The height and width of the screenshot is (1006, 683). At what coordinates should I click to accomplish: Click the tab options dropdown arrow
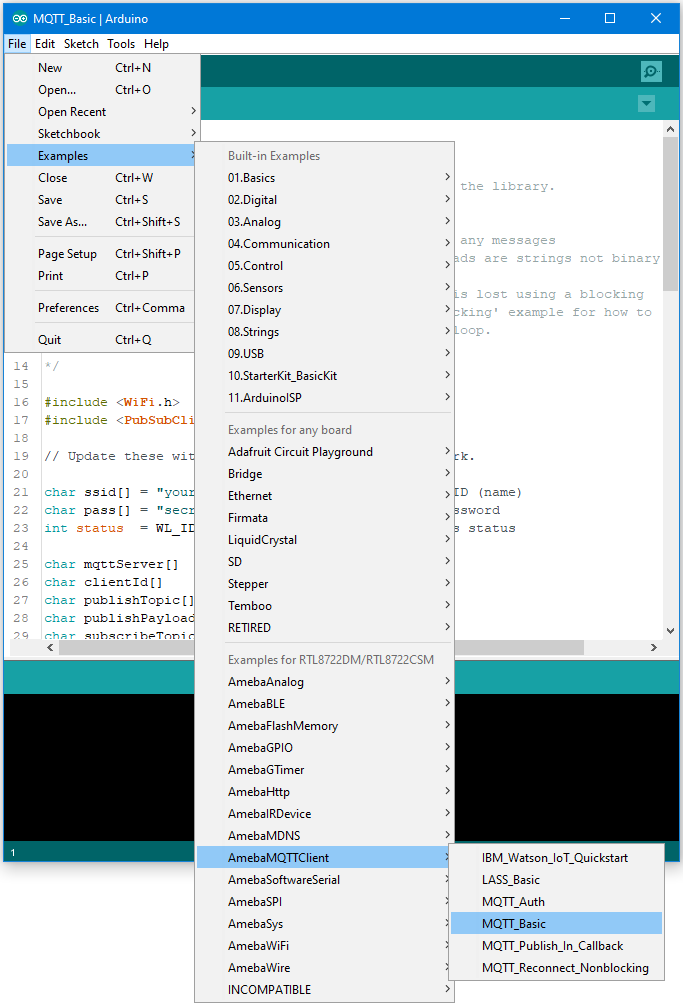point(646,103)
